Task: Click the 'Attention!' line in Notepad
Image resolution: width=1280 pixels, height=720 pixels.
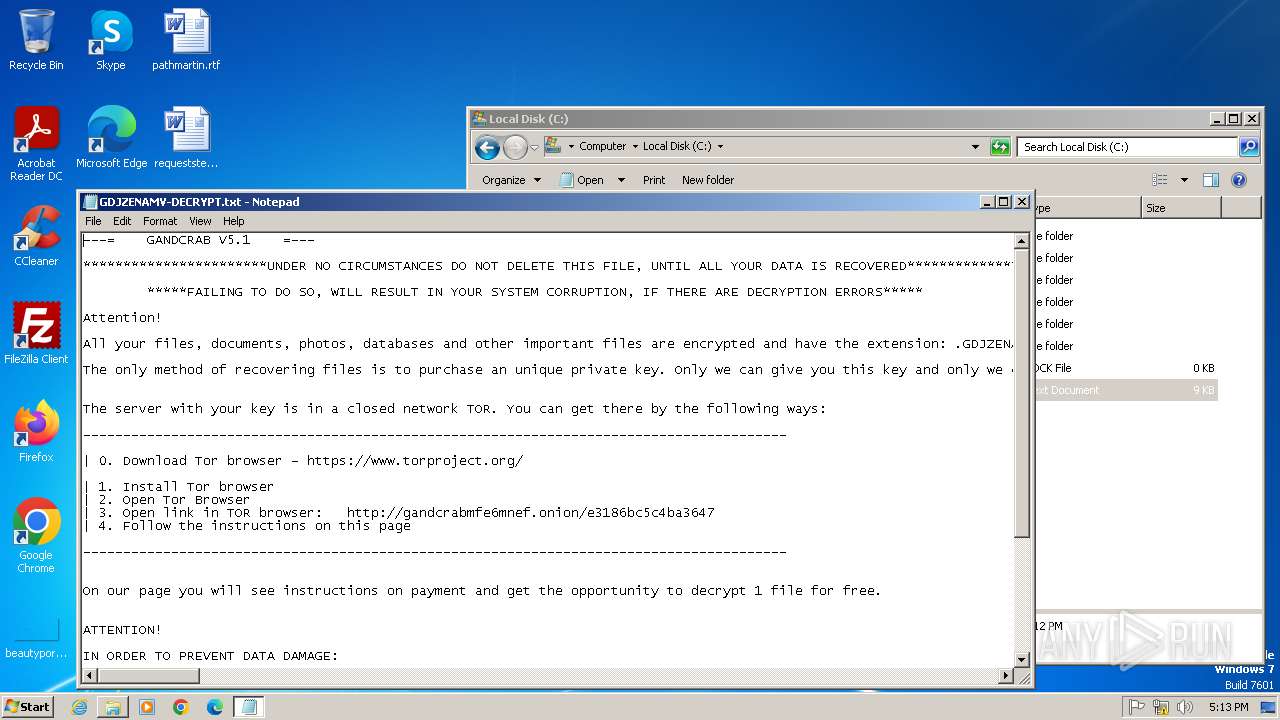Action: pos(122,318)
